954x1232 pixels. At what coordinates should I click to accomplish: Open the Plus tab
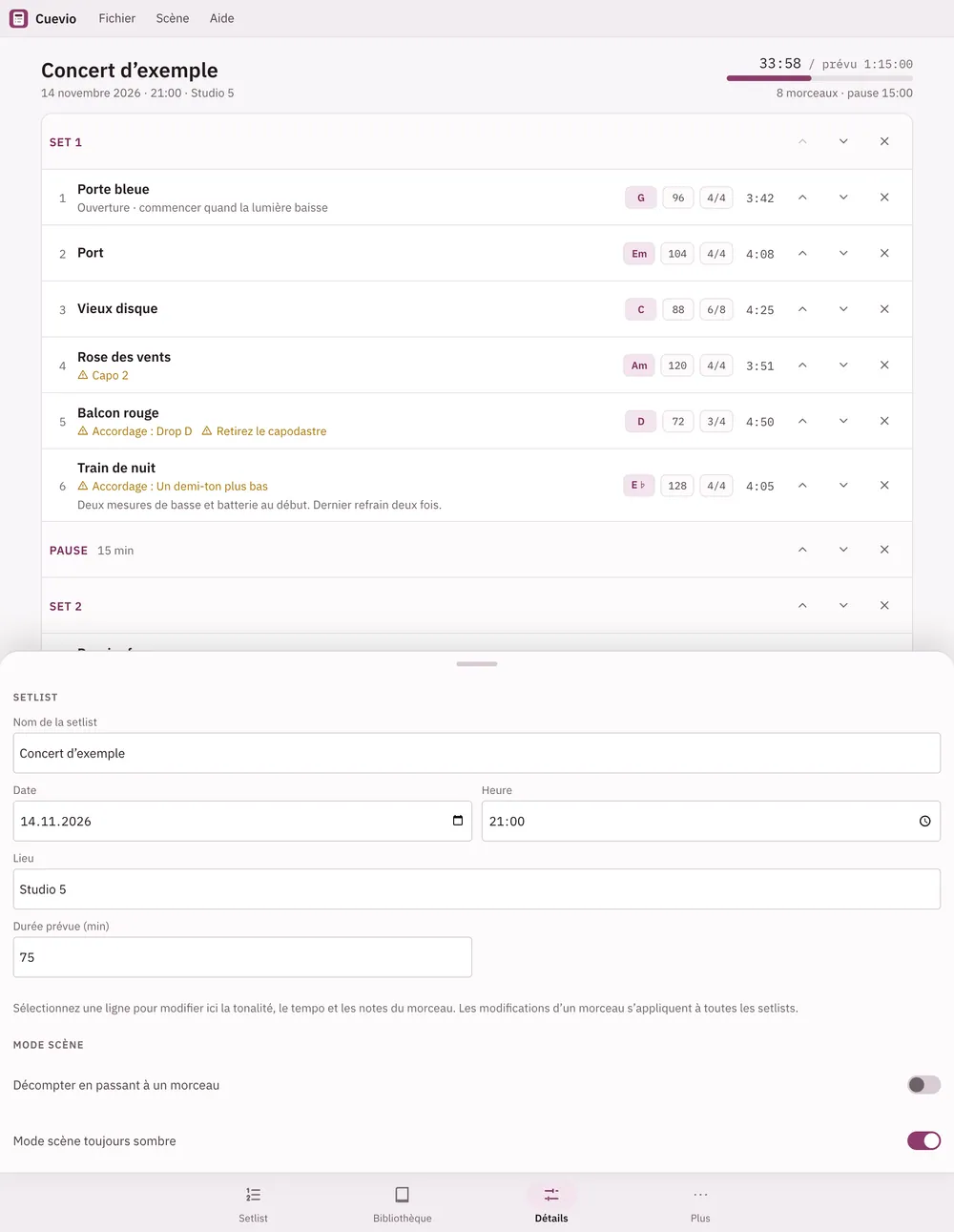pyautogui.click(x=700, y=1203)
